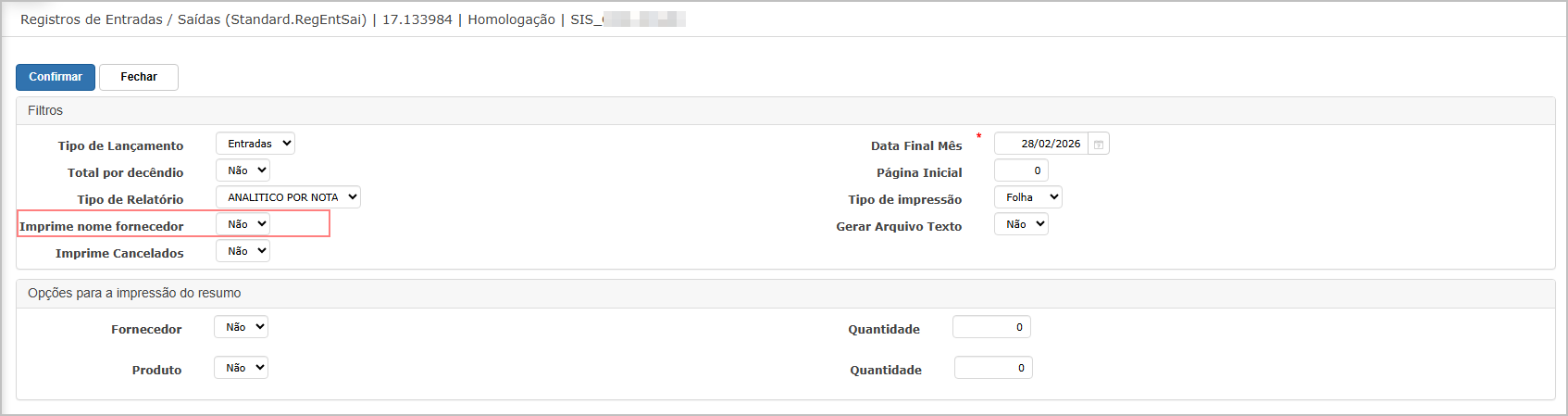The width and height of the screenshot is (1568, 416).
Task: Open the calendar picker for Data Final Mês
Action: pyautogui.click(x=1099, y=144)
